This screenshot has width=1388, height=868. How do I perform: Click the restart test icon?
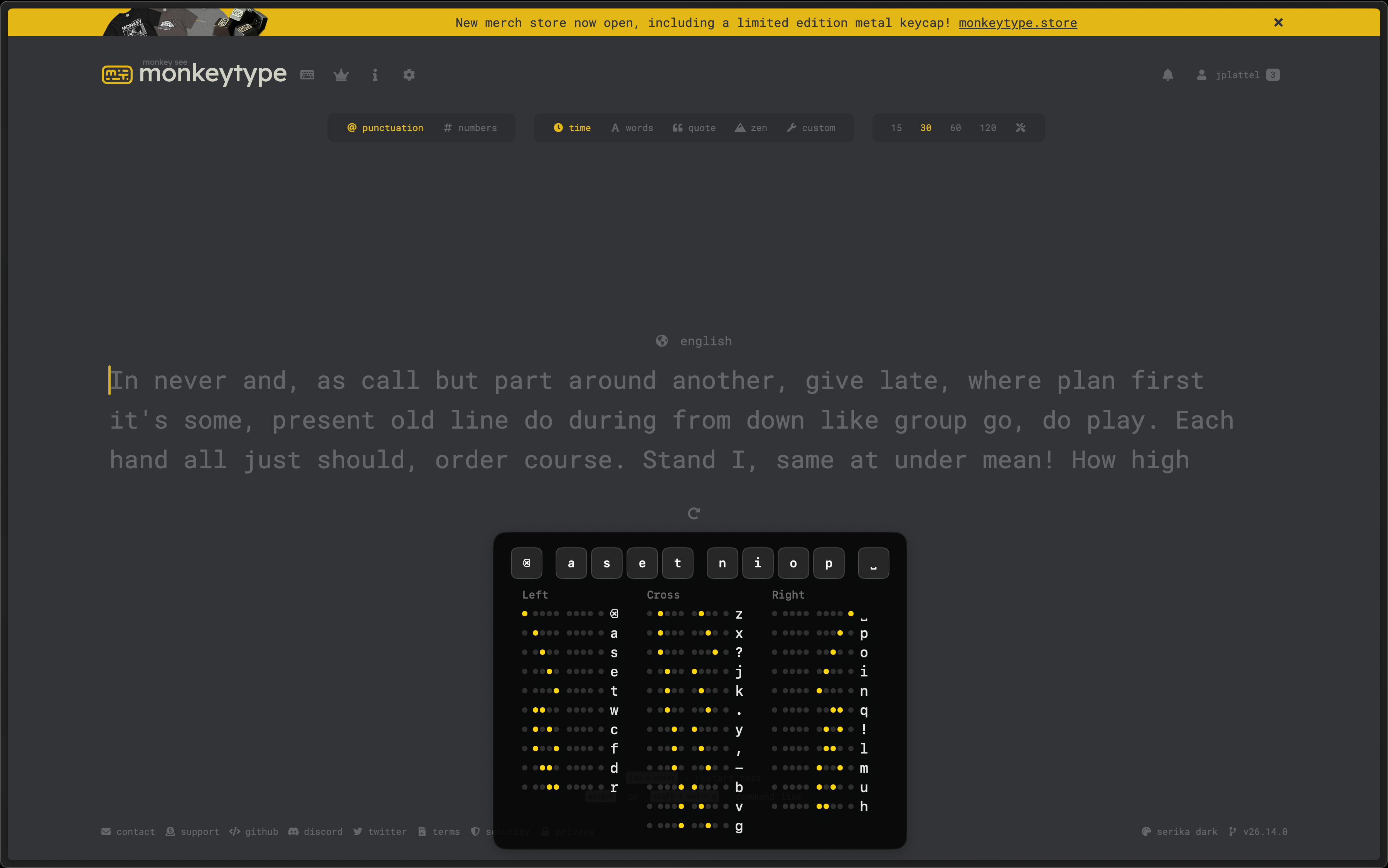coord(694,513)
